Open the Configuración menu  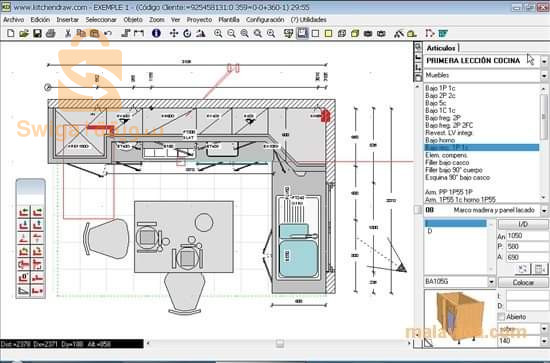click(x=265, y=20)
